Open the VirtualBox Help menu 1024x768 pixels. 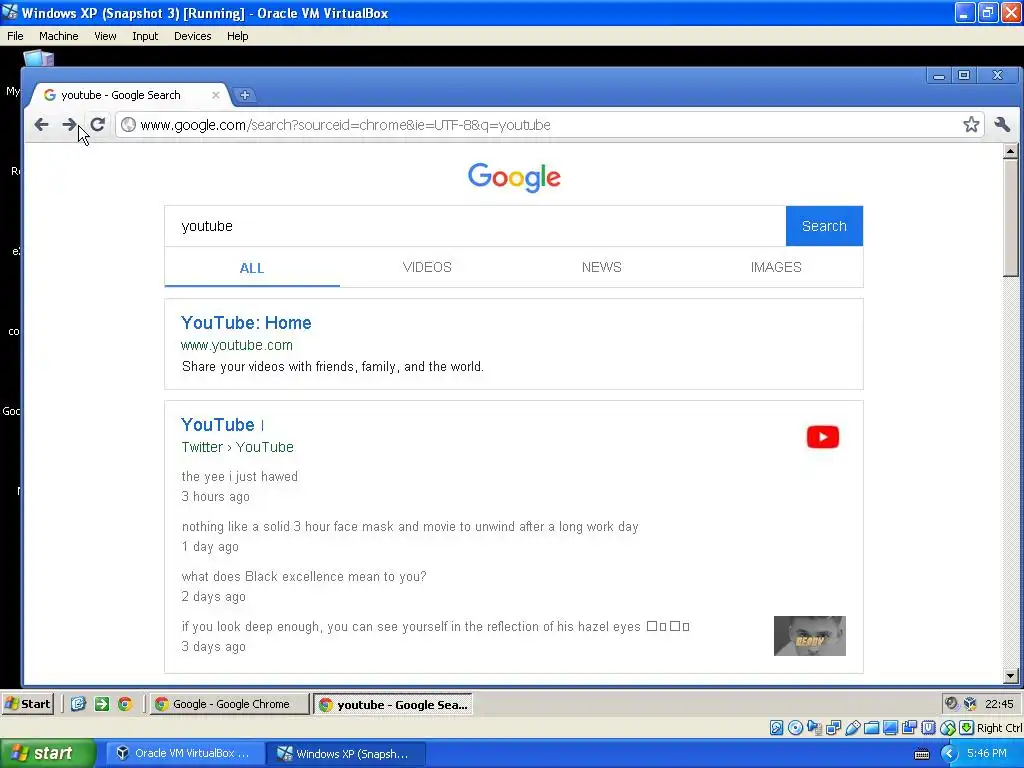(238, 36)
